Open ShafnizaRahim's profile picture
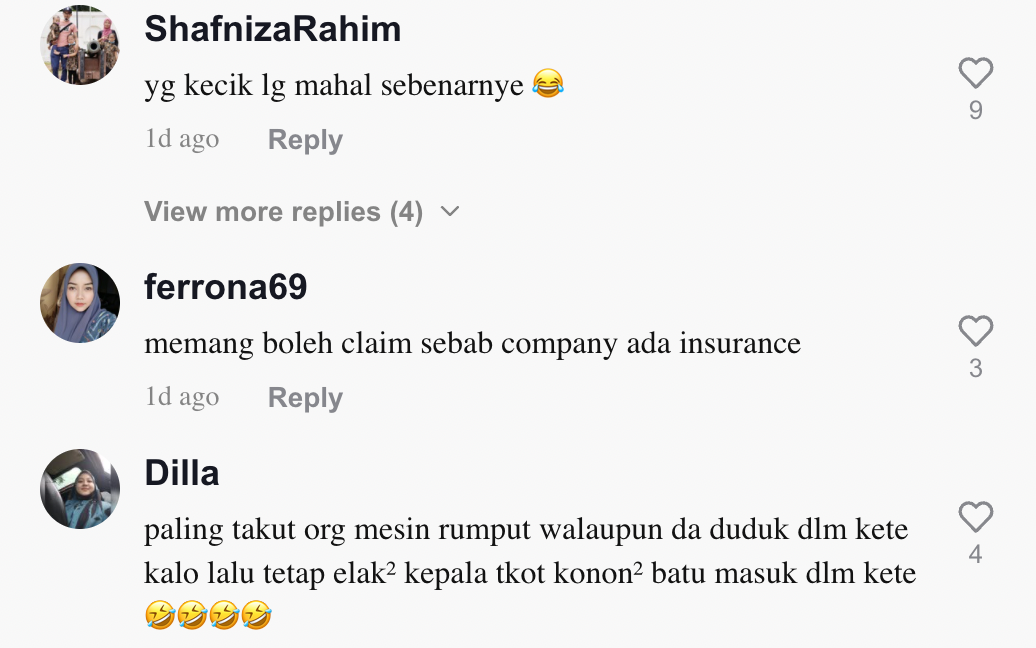The image size is (1036, 648). (x=80, y=45)
